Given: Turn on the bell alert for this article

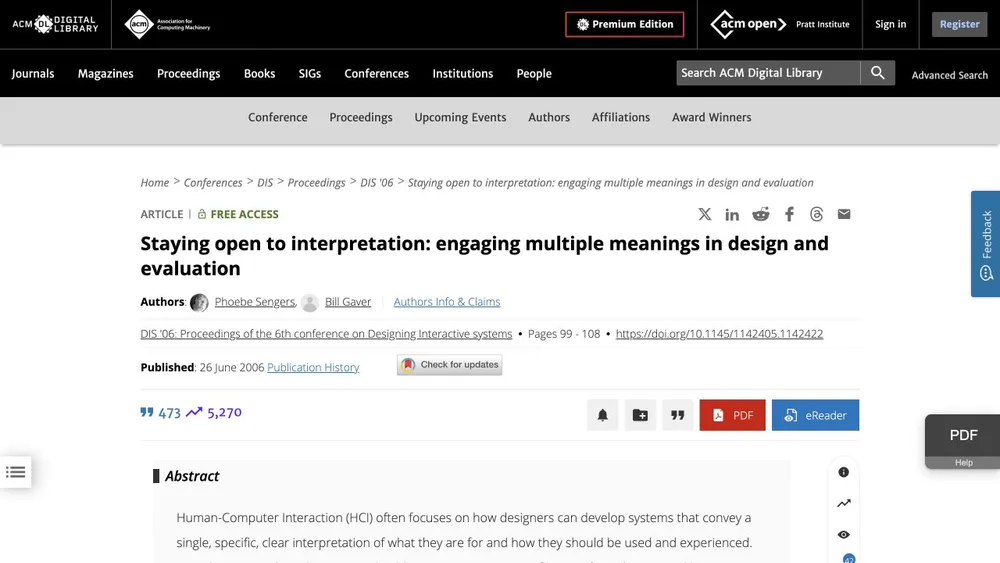Looking at the screenshot, I should click(603, 415).
